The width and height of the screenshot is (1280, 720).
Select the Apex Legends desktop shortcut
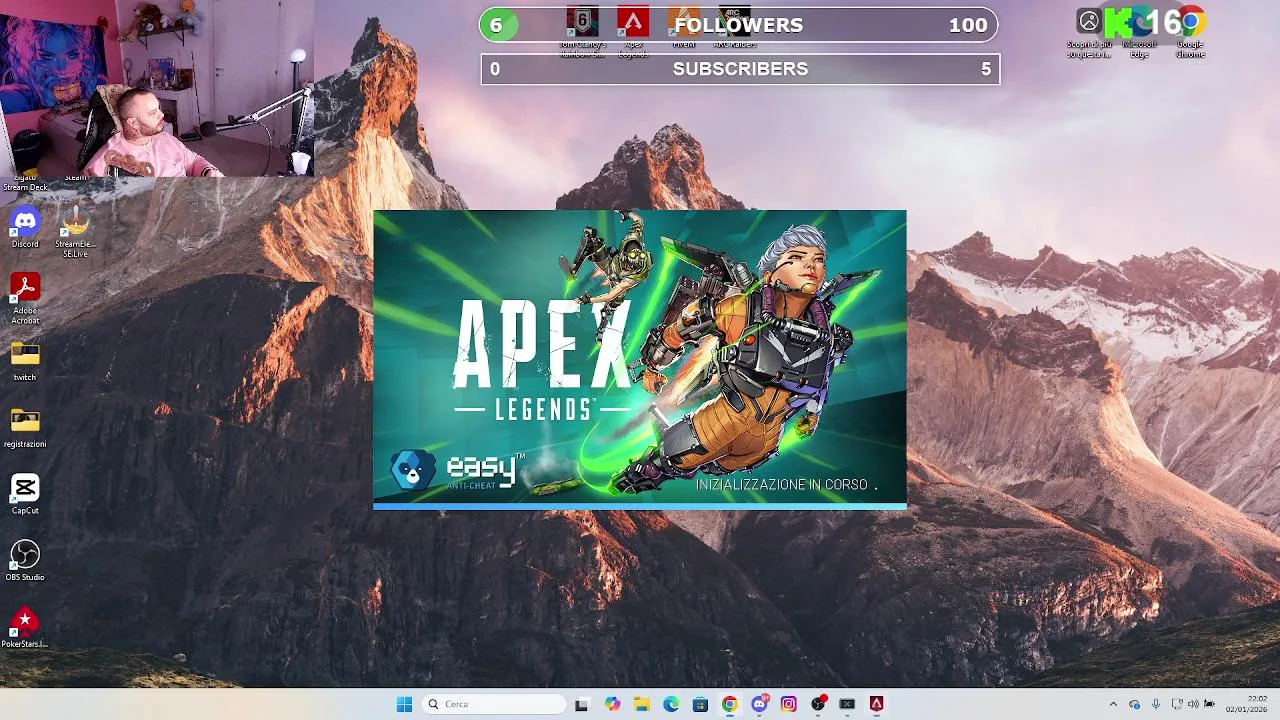tap(633, 31)
